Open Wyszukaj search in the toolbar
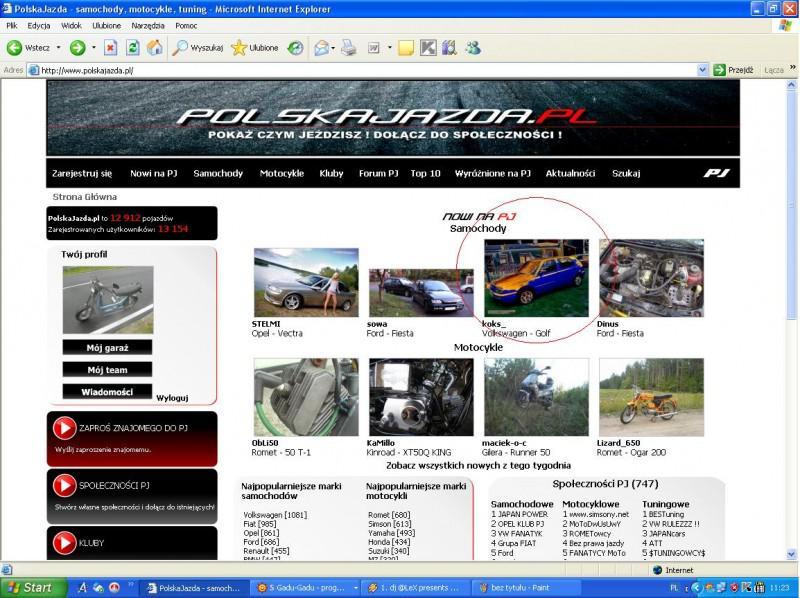800x598 pixels. [x=198, y=48]
